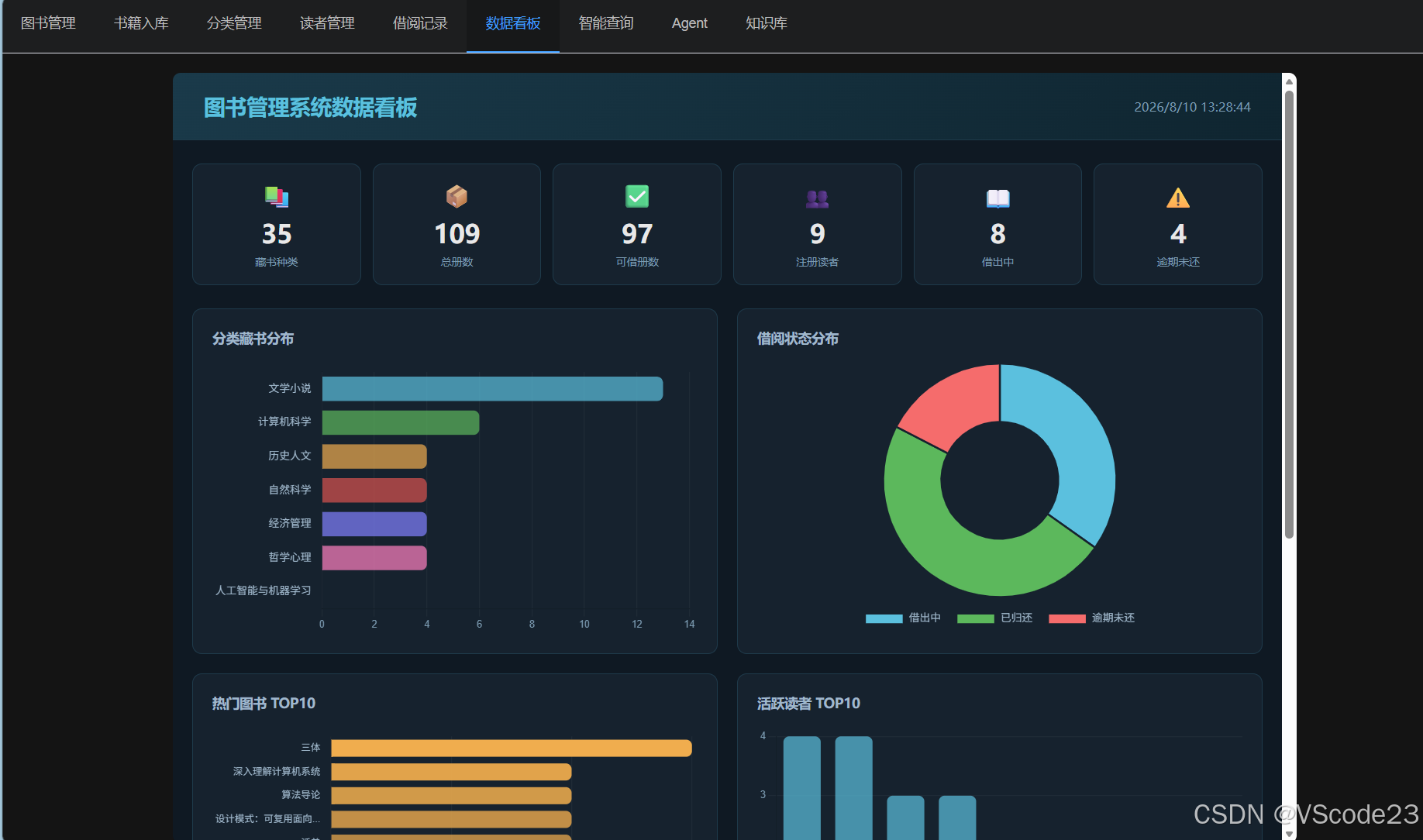Click the readers icon above 9
Screen dimensions: 1423x840
point(818,198)
